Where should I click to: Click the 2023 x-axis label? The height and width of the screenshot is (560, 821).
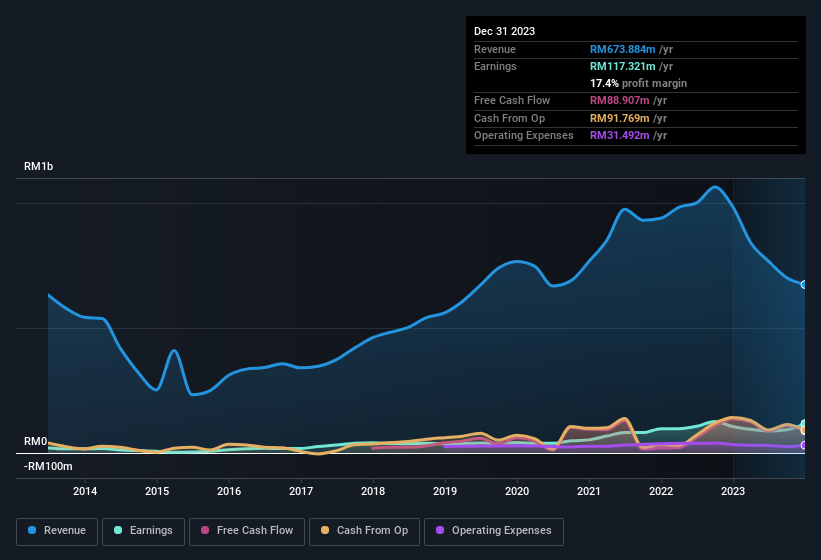point(733,491)
